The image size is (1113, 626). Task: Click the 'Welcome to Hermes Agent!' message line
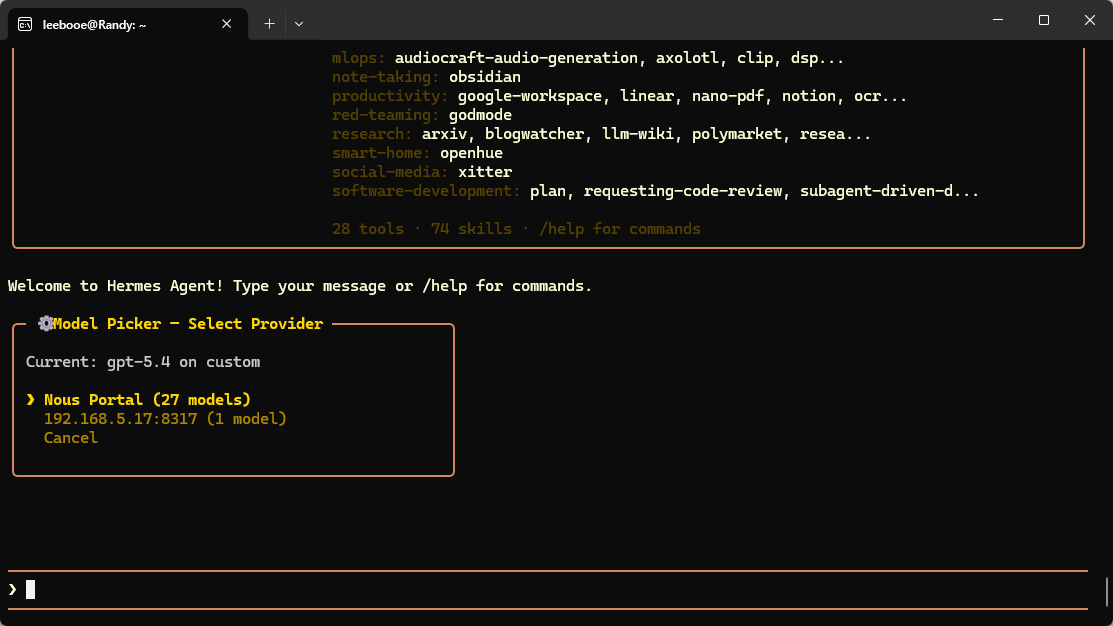(300, 286)
